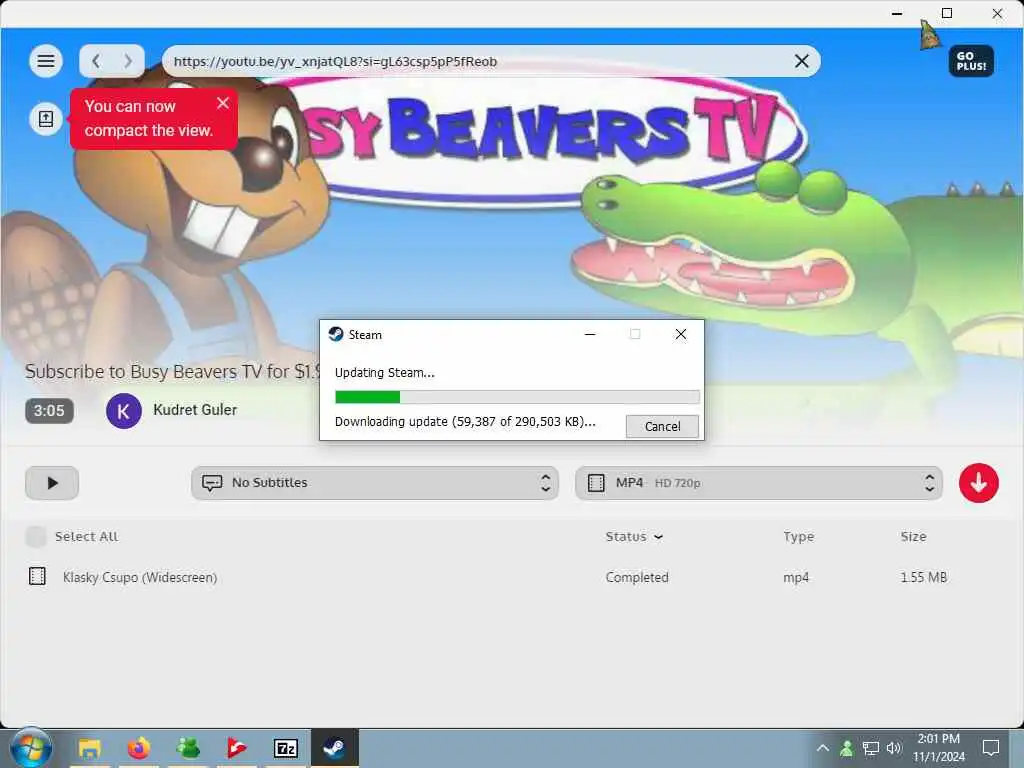Click the 3:05 duration badge
The width and height of the screenshot is (1024, 768).
[x=49, y=411]
